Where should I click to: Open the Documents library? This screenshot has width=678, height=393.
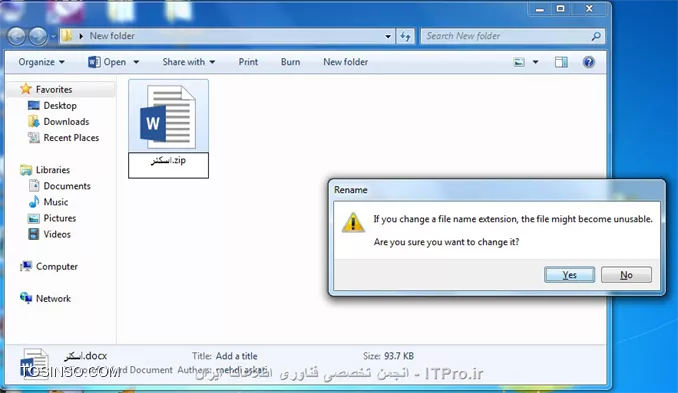pos(67,186)
